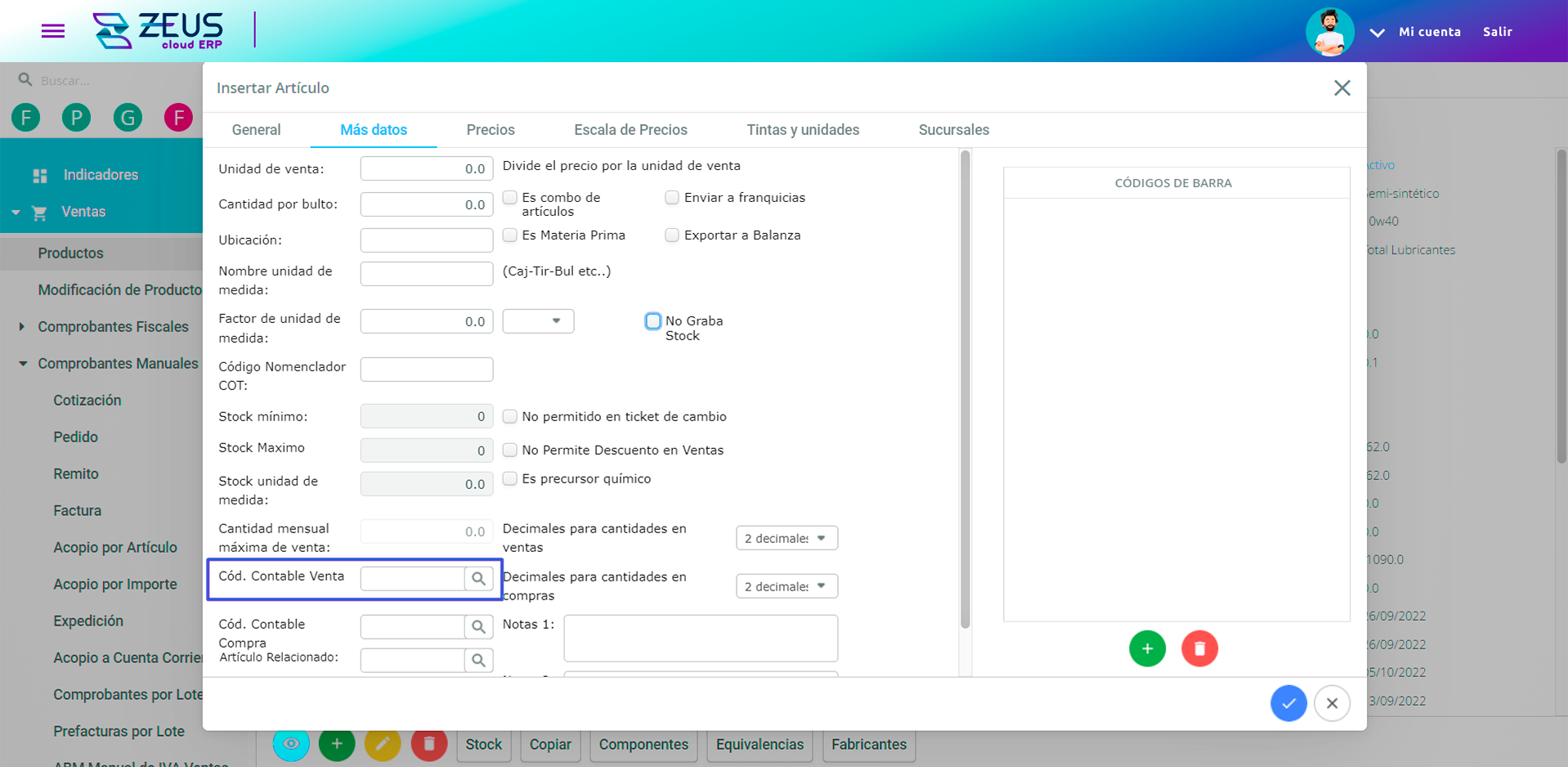Click the green plus icon to add a product
The image size is (1568, 767).
337,744
